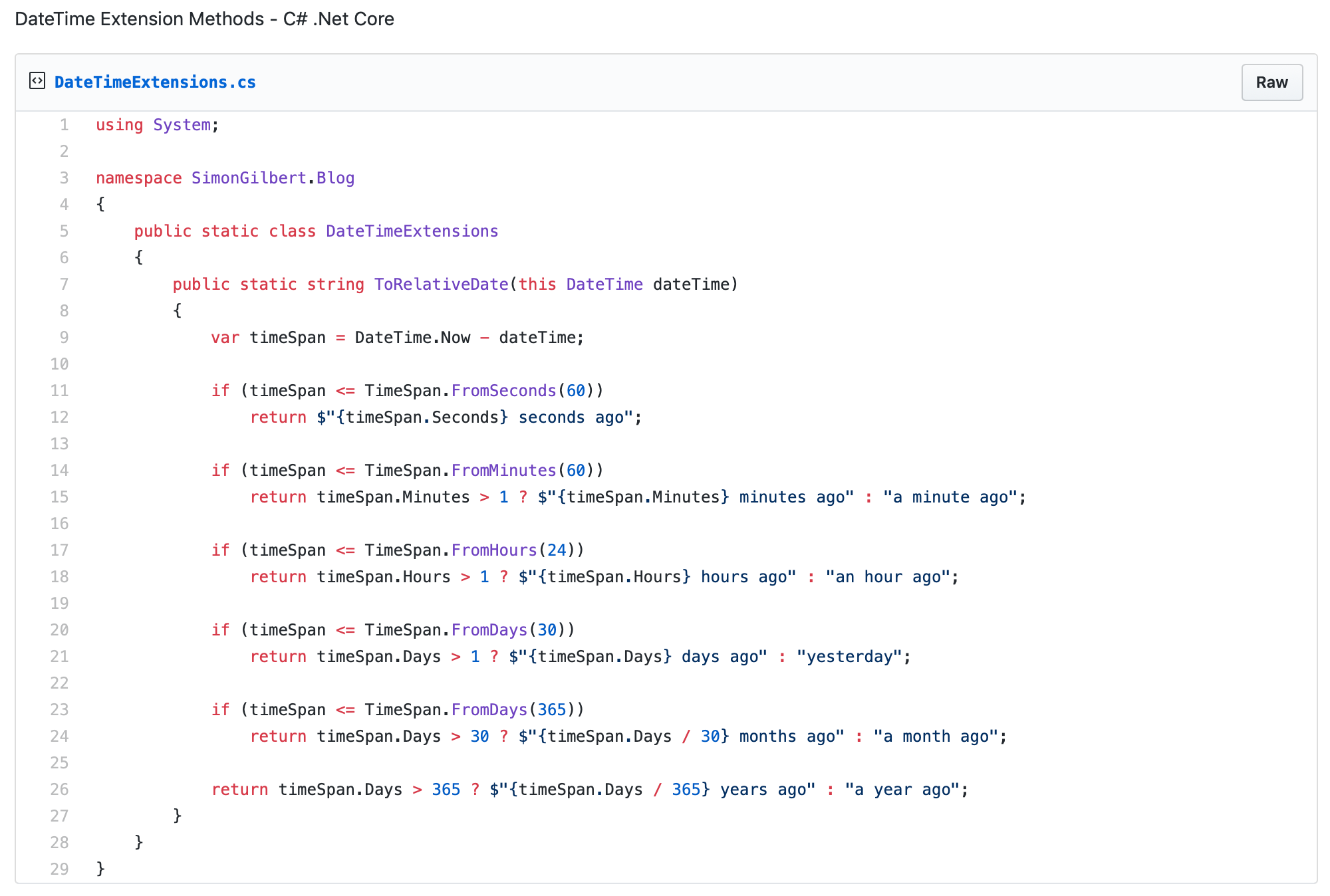Click '"a minute ago"' string literal
This screenshot has height=896, width=1330.
pos(950,497)
